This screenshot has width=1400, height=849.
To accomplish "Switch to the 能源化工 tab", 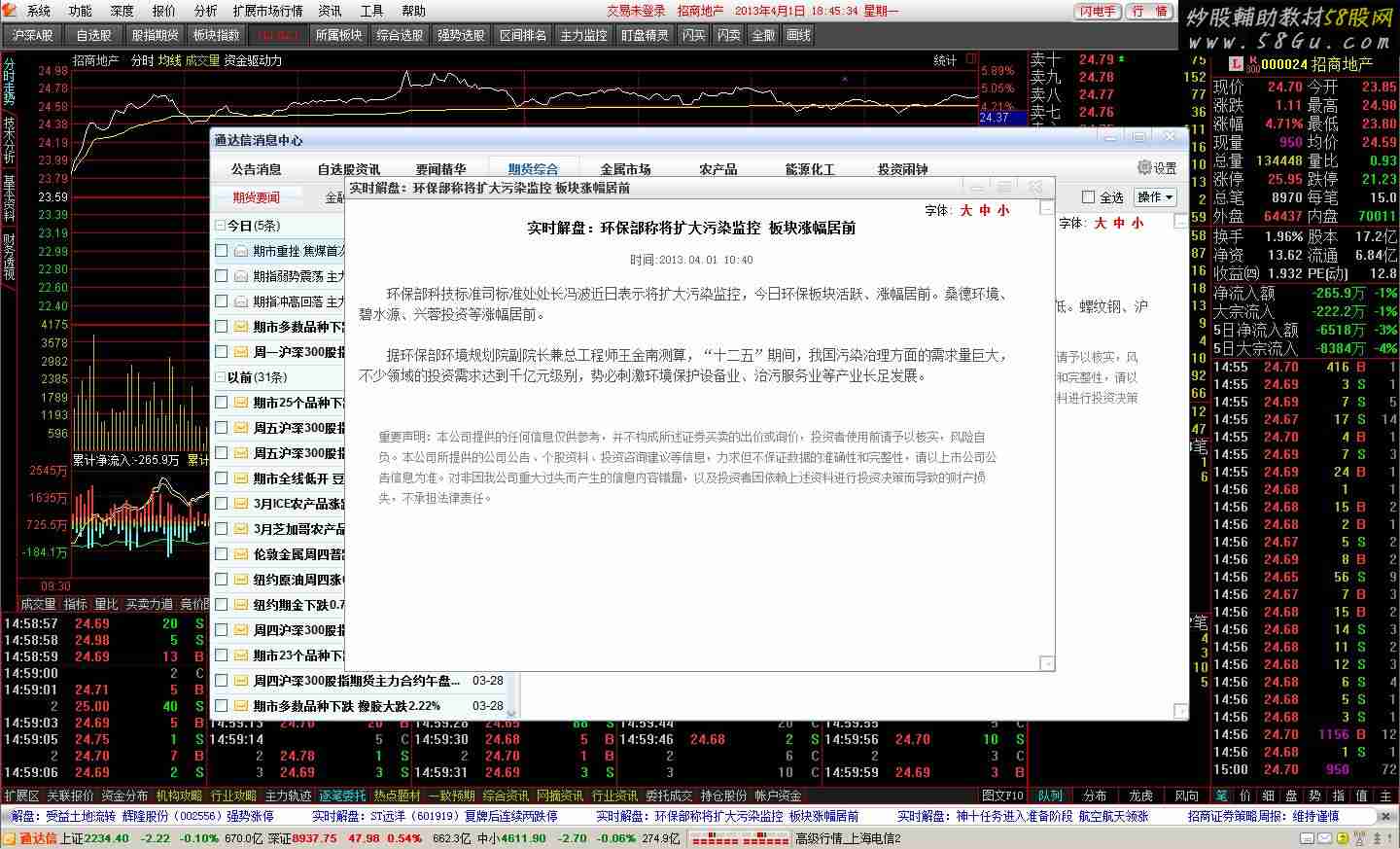I will pos(810,169).
